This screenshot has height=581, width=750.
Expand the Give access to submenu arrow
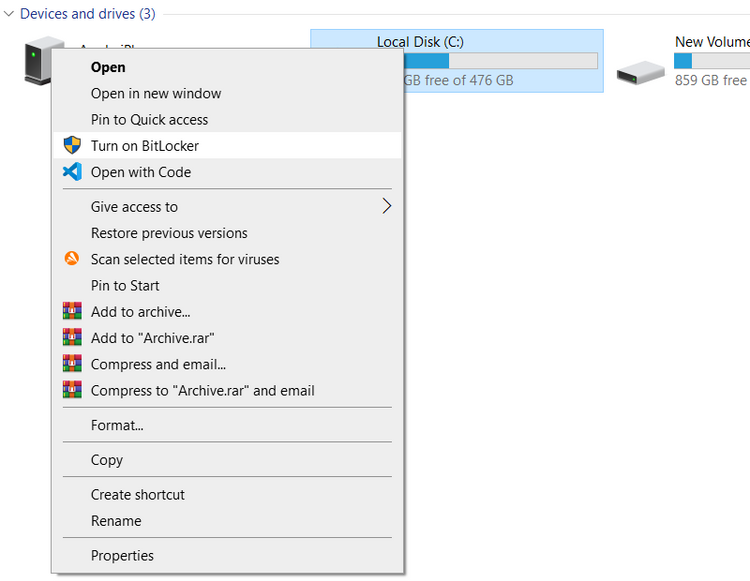tap(386, 207)
